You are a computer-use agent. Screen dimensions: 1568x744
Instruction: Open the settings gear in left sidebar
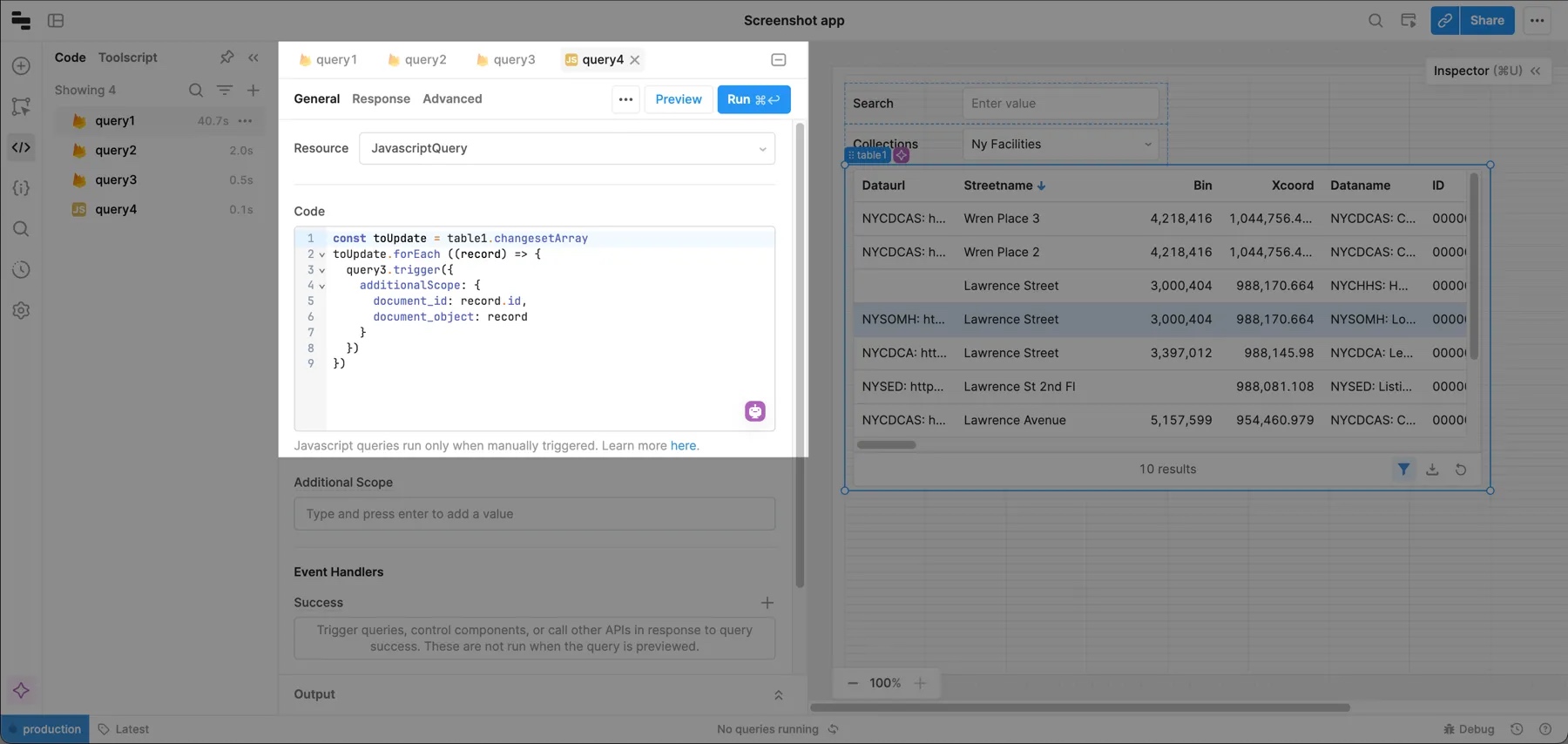pyautogui.click(x=21, y=311)
